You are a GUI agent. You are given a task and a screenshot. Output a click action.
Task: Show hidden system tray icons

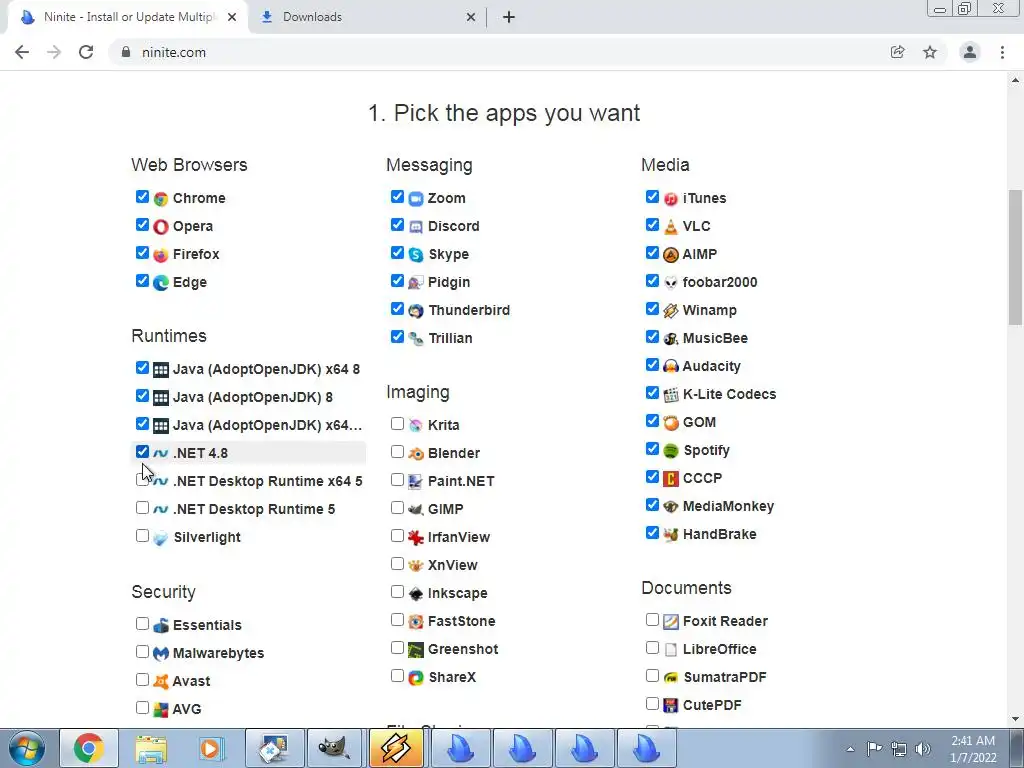[x=850, y=749]
